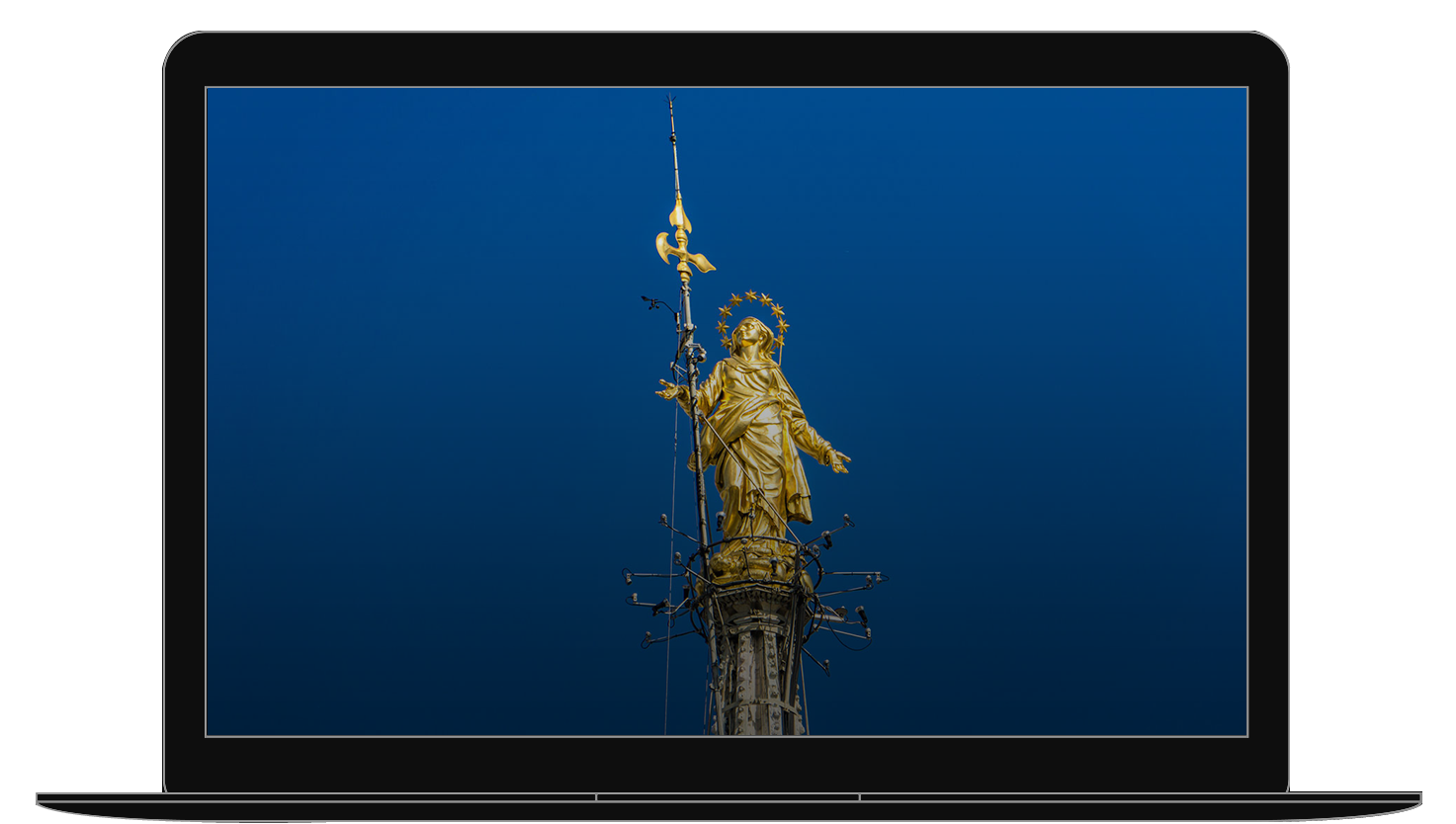Click the golden base beneath the statue's feet

[753, 561]
